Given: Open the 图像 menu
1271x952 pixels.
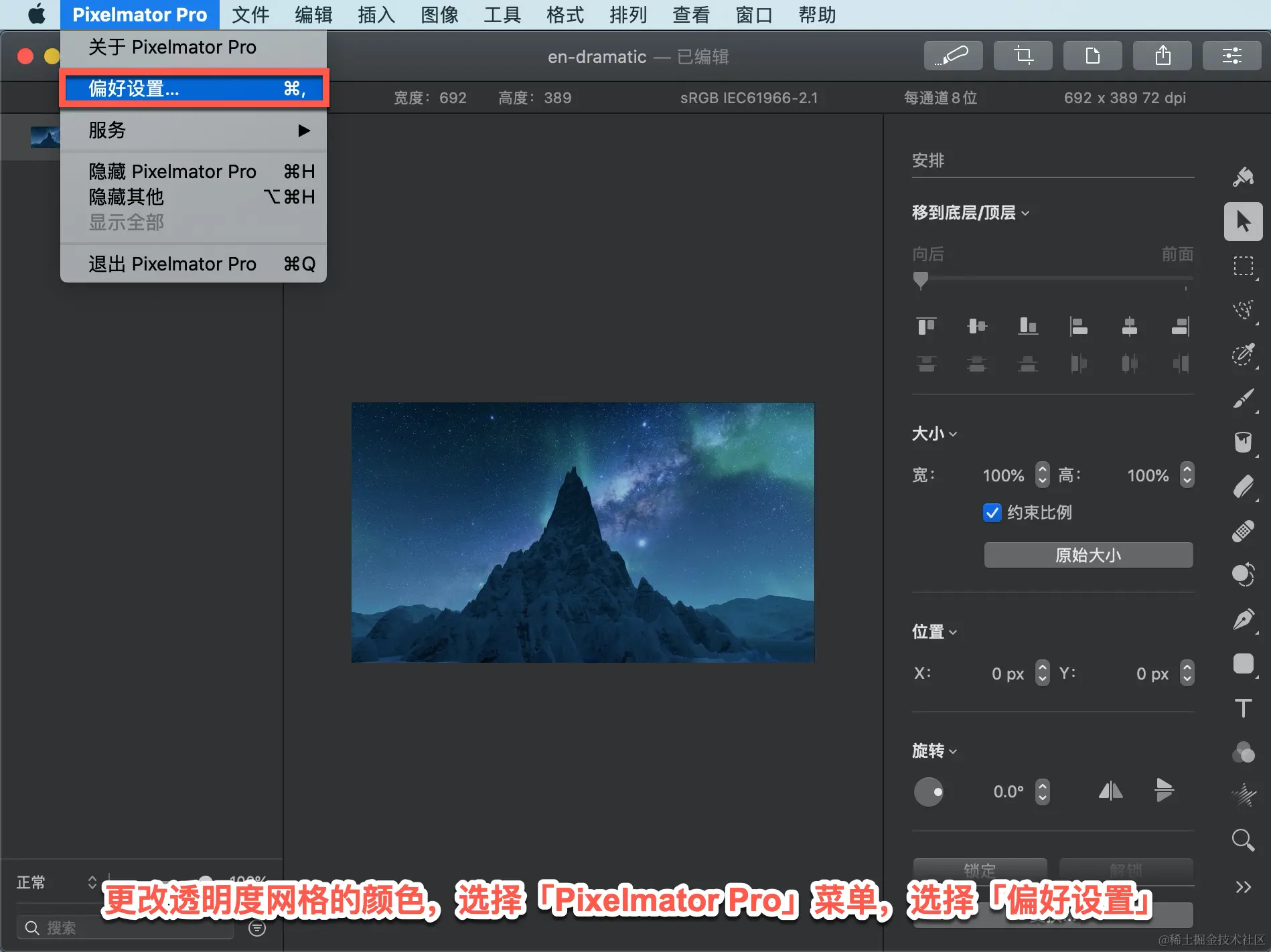Looking at the screenshot, I should (x=439, y=15).
